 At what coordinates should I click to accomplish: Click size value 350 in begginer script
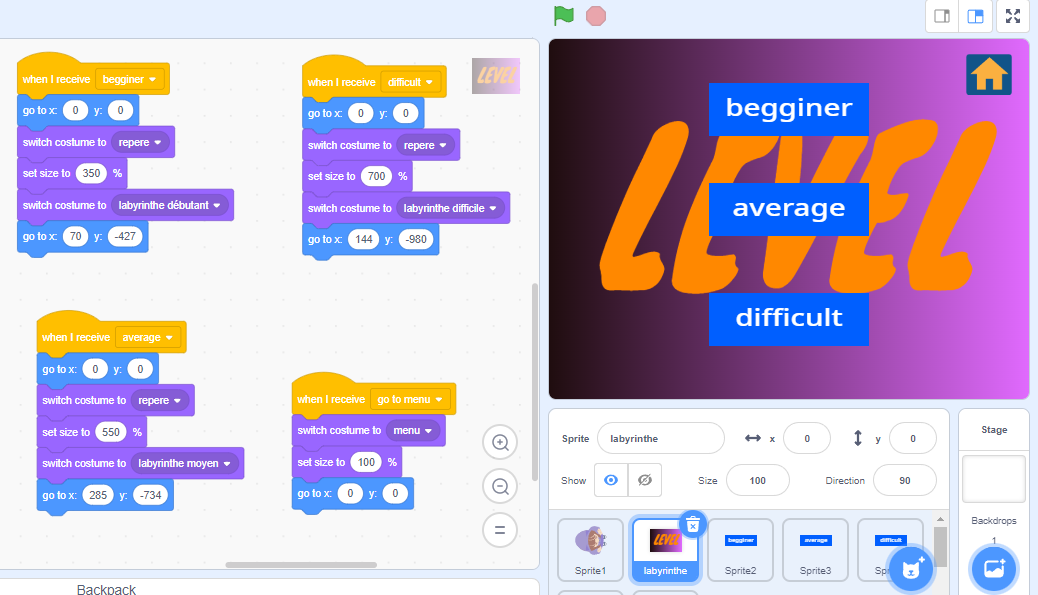click(91, 173)
